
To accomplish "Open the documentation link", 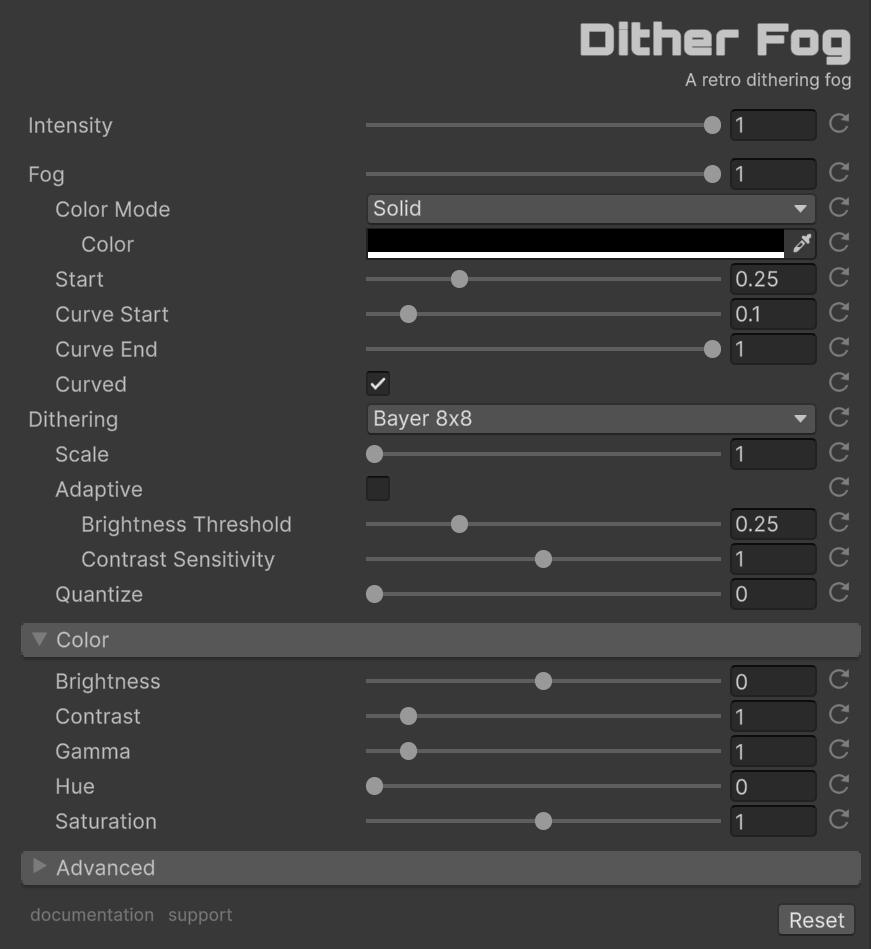I will pyautogui.click(x=92, y=915).
